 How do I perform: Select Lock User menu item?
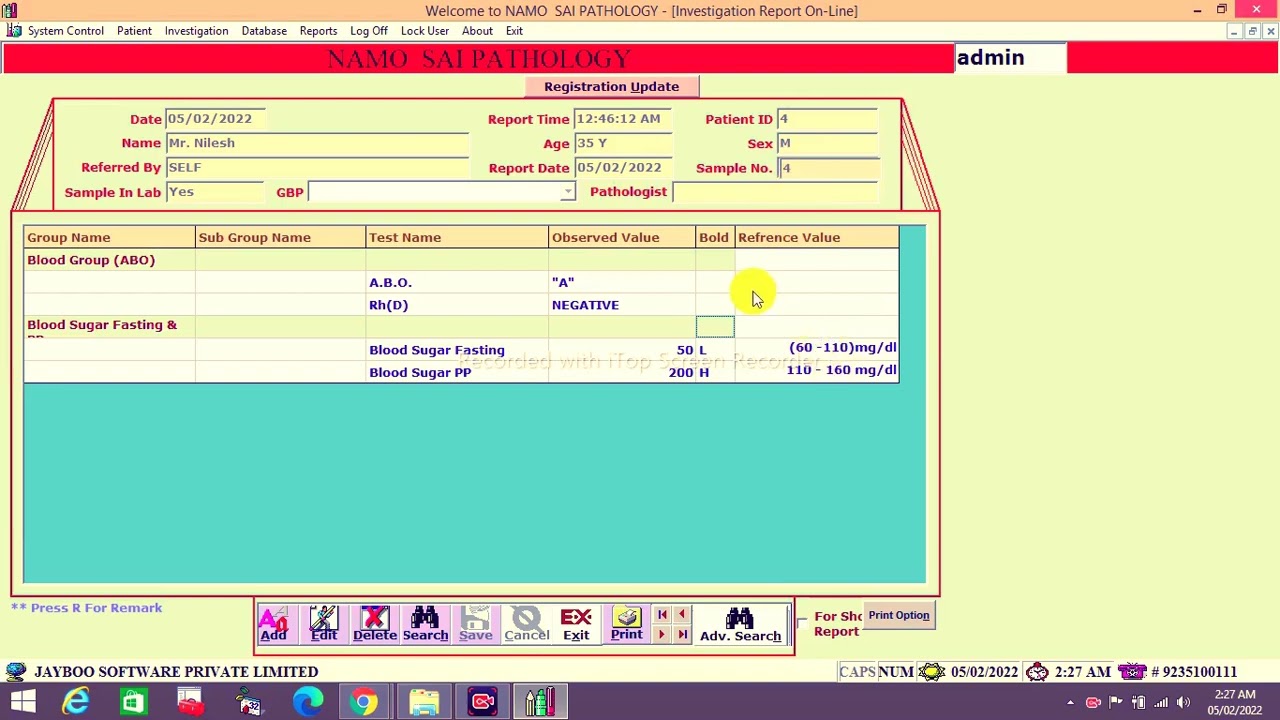pyautogui.click(x=425, y=31)
